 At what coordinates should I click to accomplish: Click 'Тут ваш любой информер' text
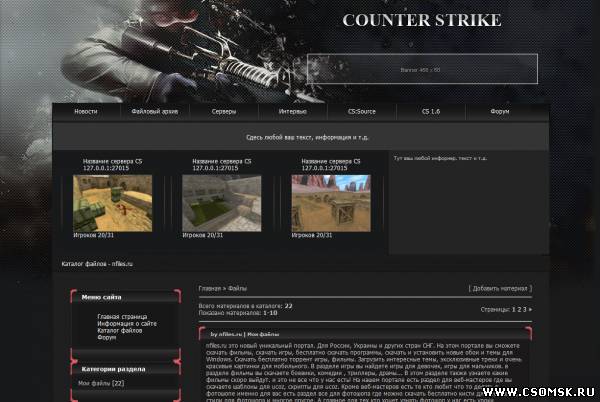440,158
